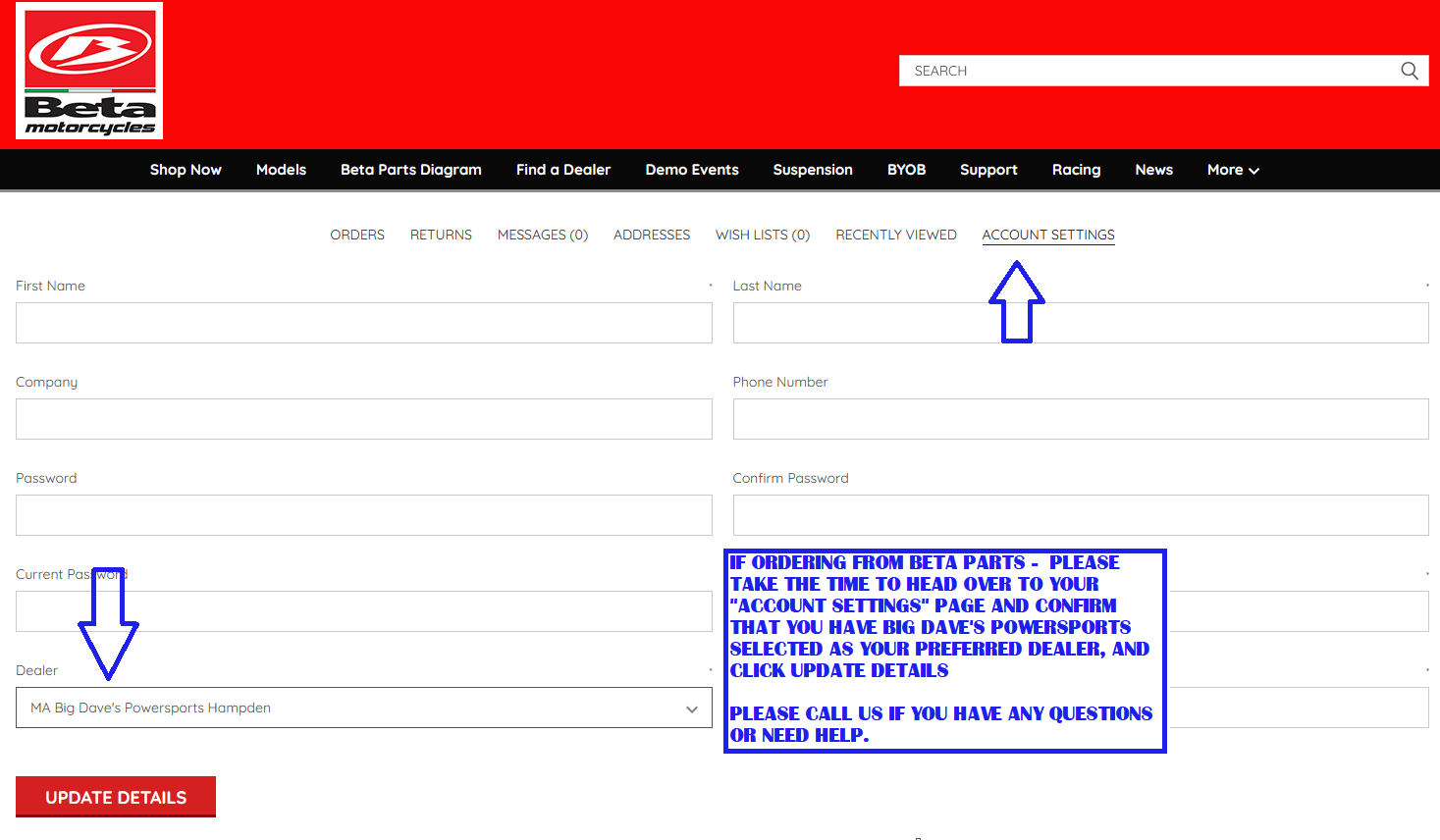Click the Company input field

(x=364, y=419)
